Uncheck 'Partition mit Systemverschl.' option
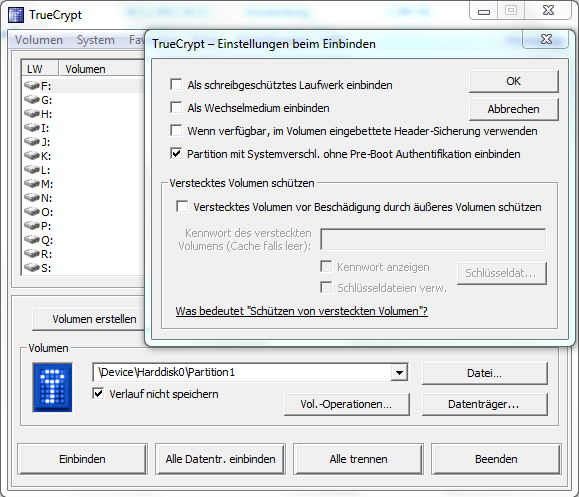 (176, 153)
